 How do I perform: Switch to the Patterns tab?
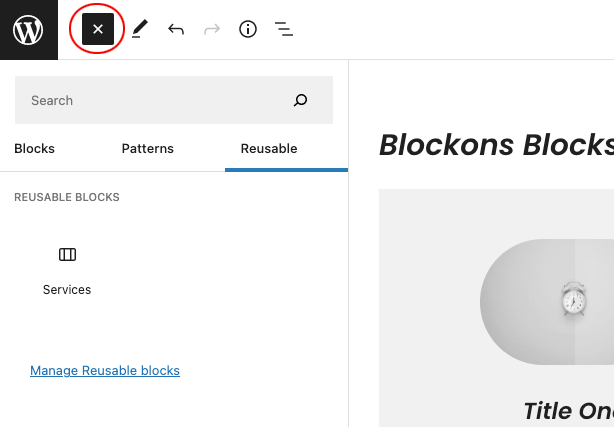[148, 149]
